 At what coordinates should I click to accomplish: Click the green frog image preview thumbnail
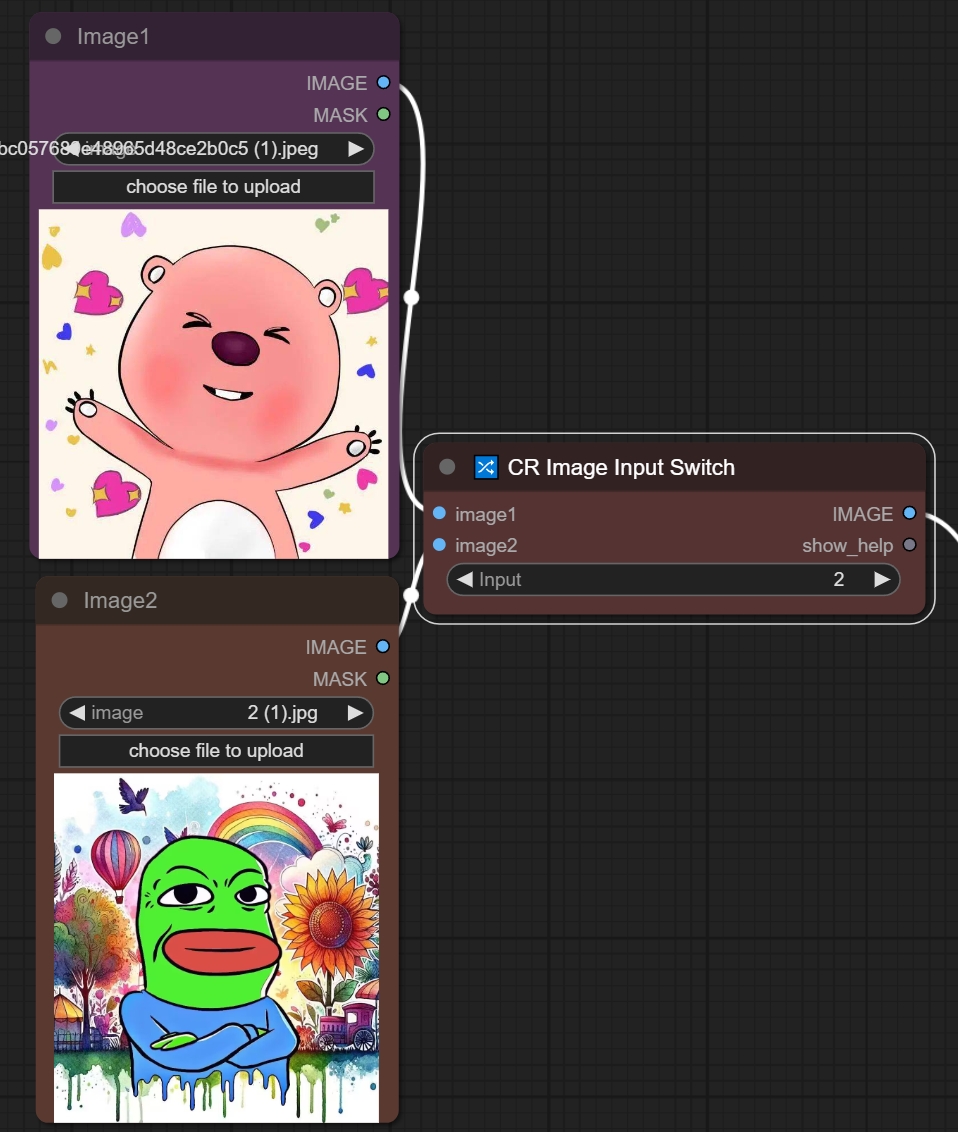click(216, 947)
